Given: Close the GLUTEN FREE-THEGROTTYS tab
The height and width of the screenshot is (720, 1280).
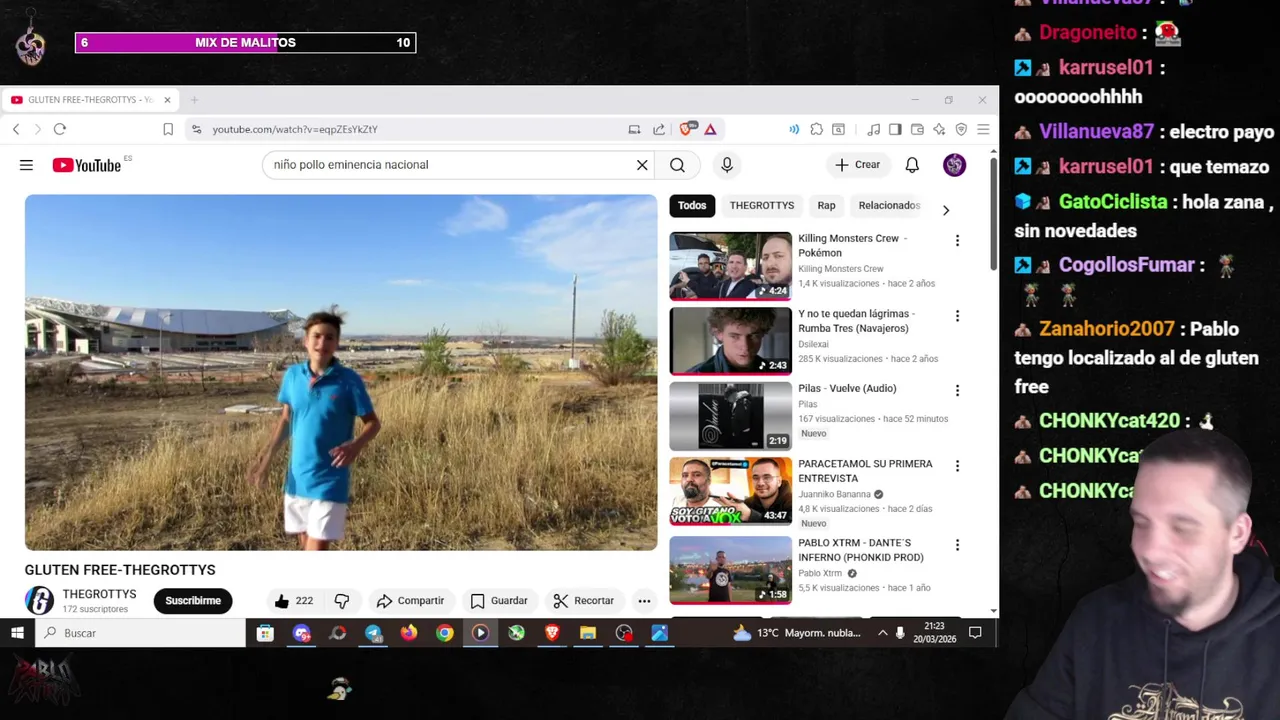Looking at the screenshot, I should pyautogui.click(x=167, y=100).
